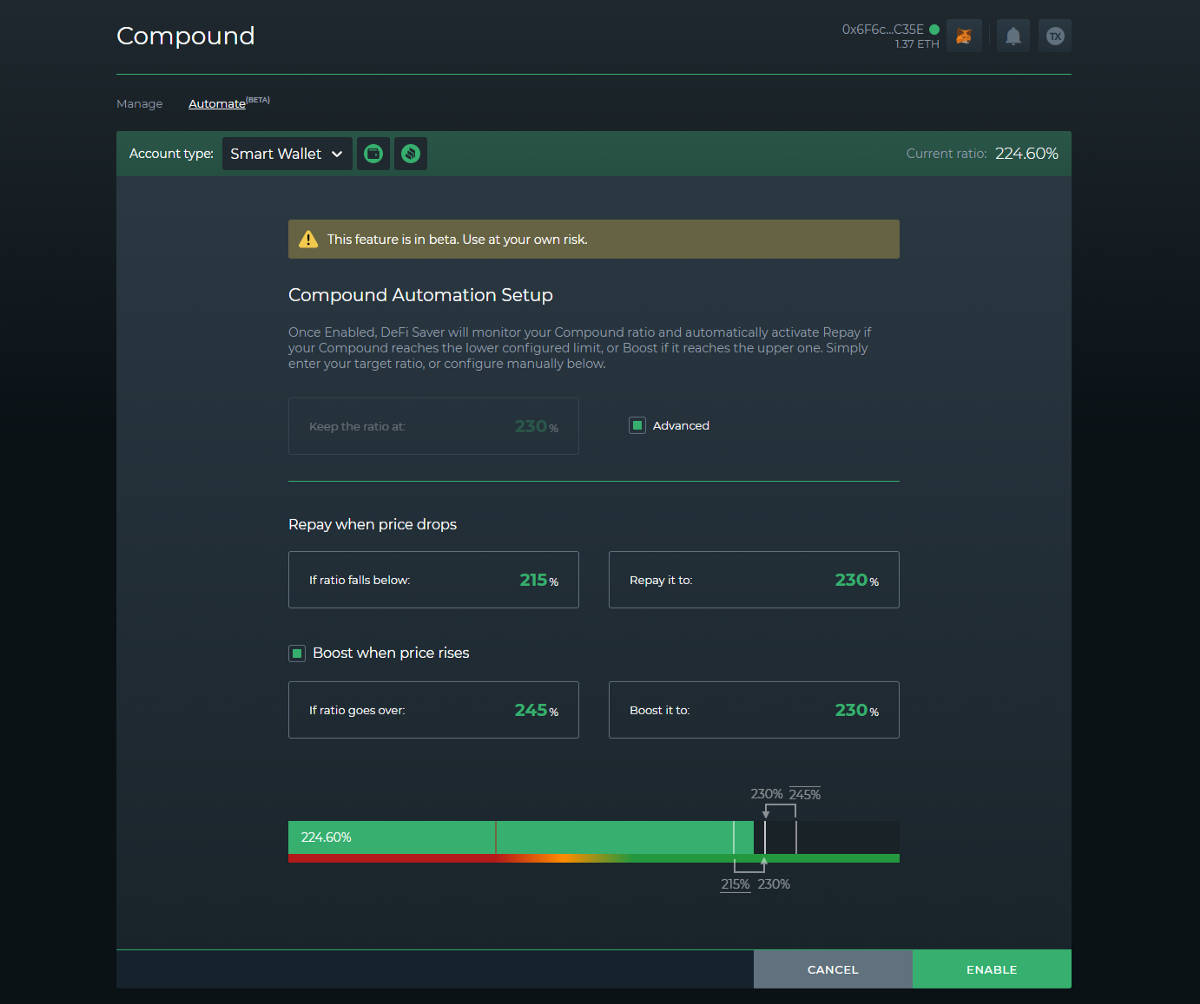Edit the Boost it to field
The height and width of the screenshot is (1004, 1200).
pyautogui.click(x=754, y=710)
